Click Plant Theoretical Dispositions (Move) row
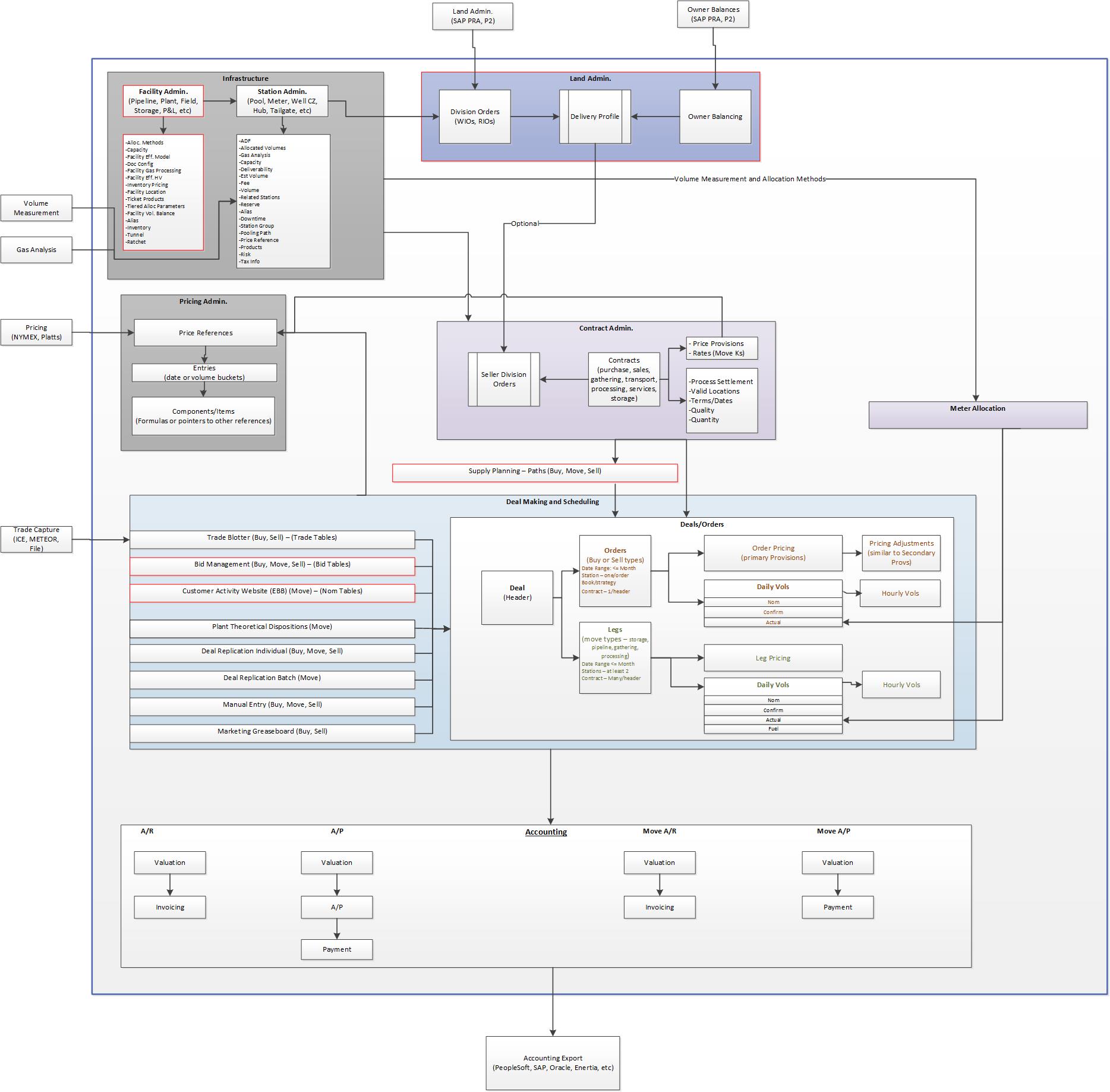Image resolution: width=1110 pixels, height=1092 pixels. (x=272, y=628)
